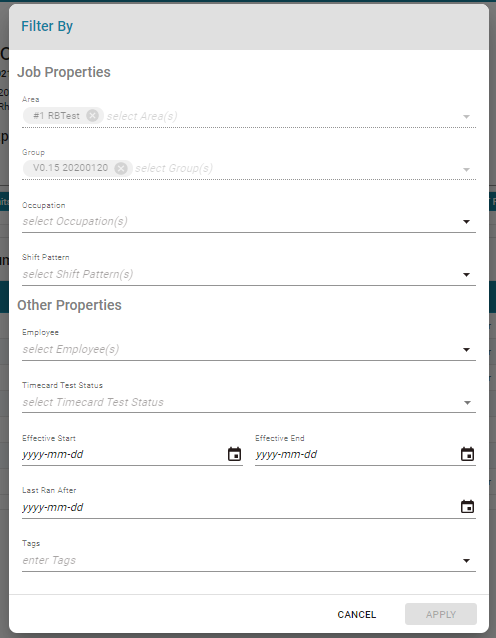Click the select Occupation(s) field
The height and width of the screenshot is (638, 496).
click(240, 221)
